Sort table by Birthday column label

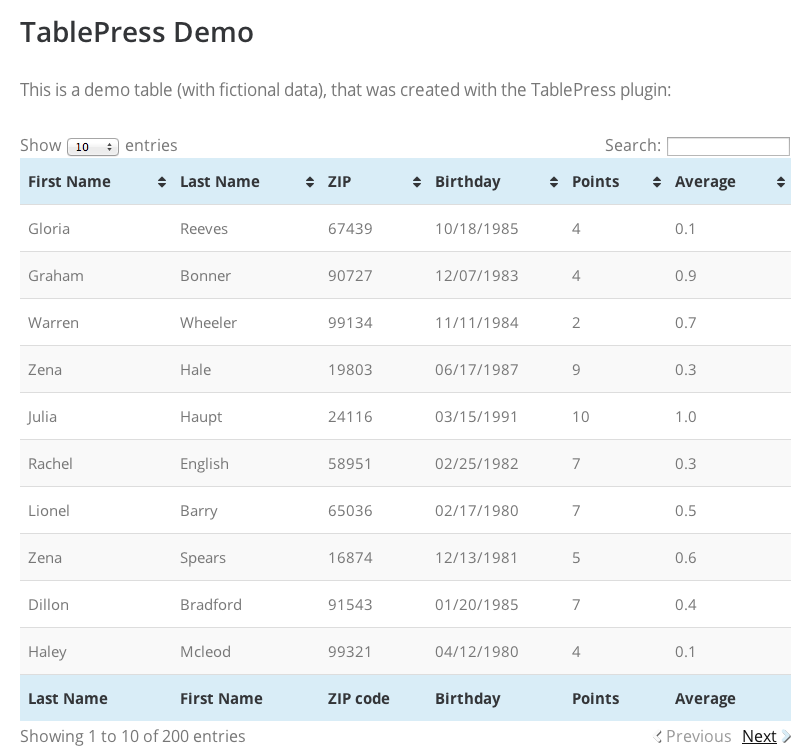coord(467,182)
